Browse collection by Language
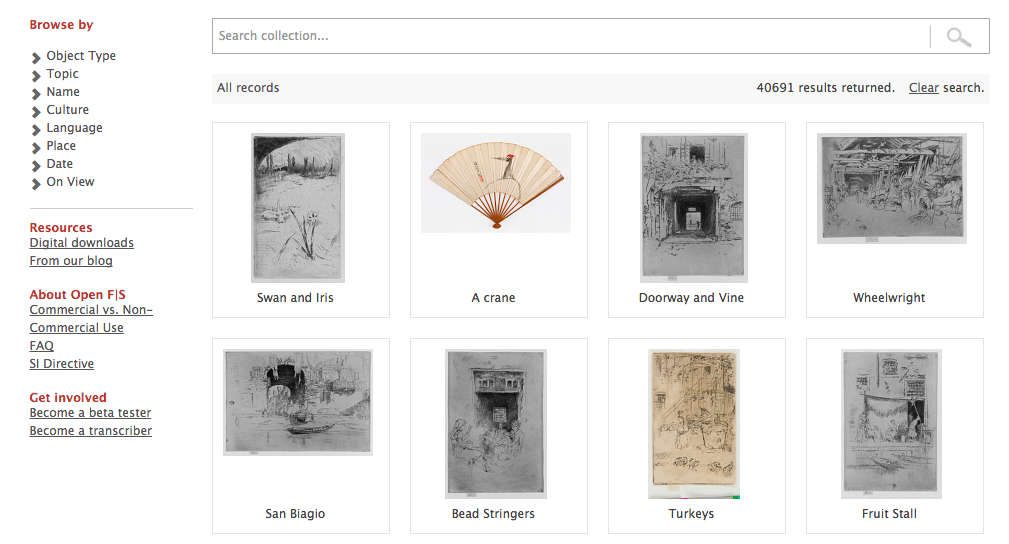 point(74,128)
